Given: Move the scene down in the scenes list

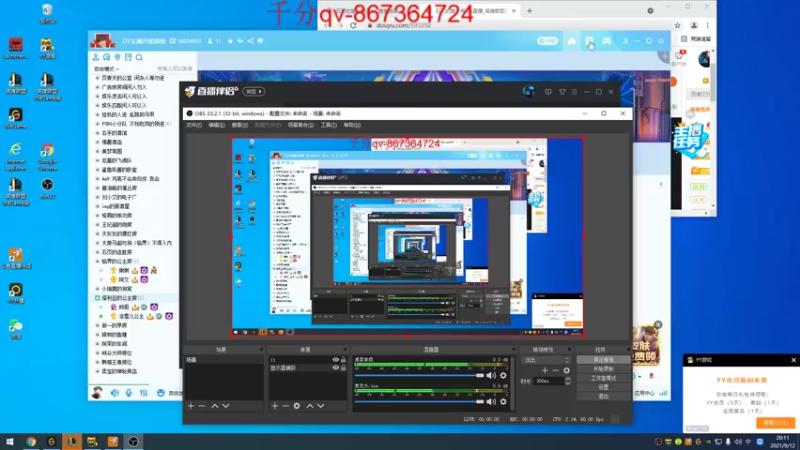Looking at the screenshot, I should [x=226, y=406].
